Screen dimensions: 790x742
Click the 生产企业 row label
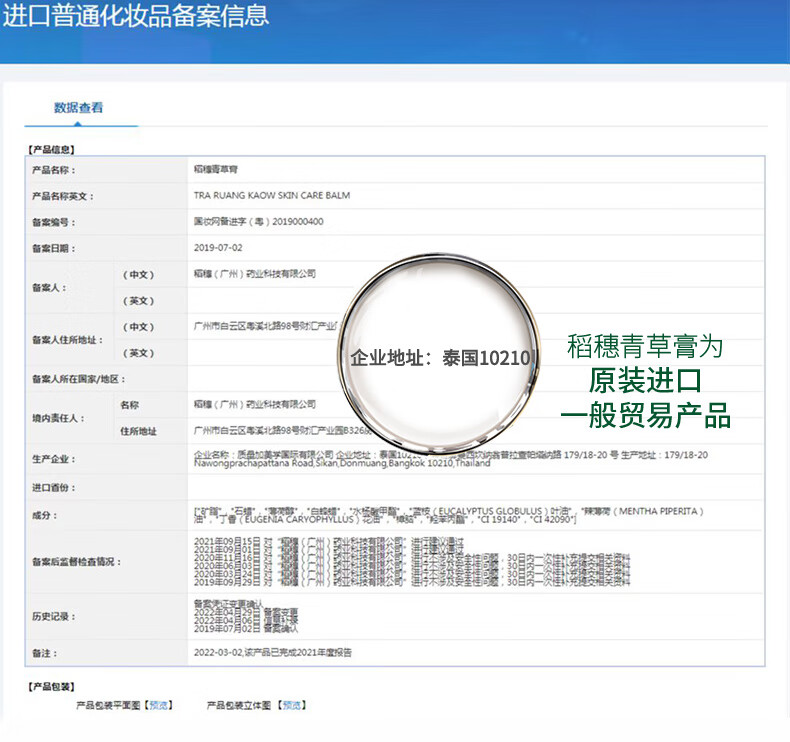[53, 459]
